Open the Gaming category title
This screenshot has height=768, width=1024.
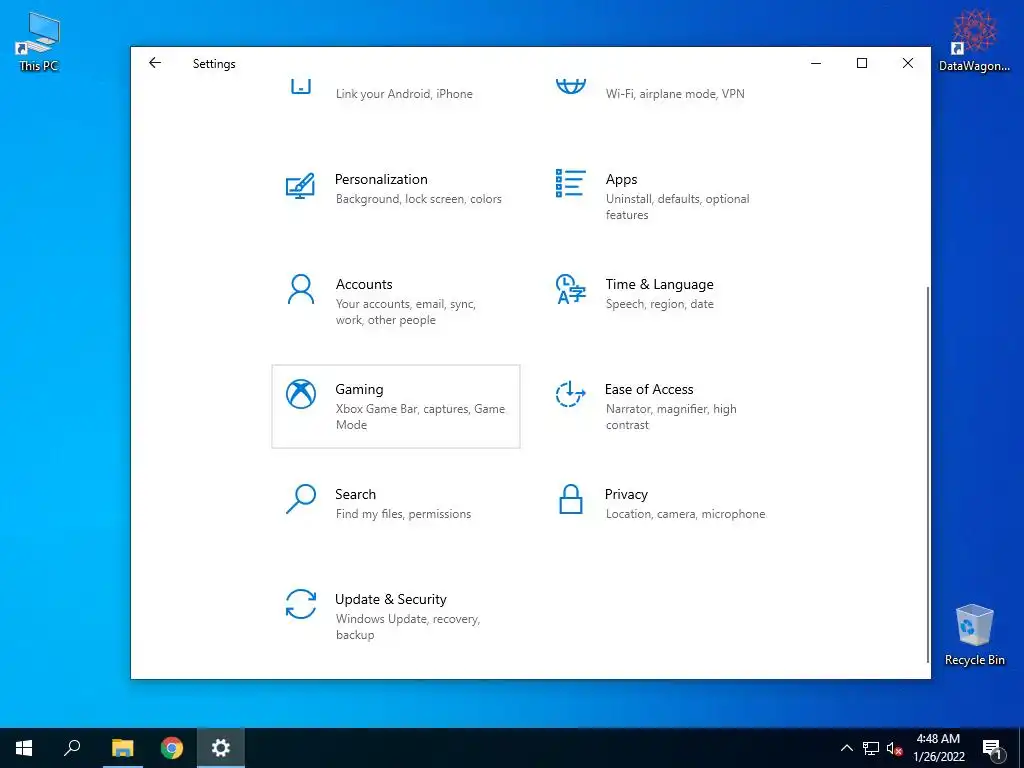359,389
